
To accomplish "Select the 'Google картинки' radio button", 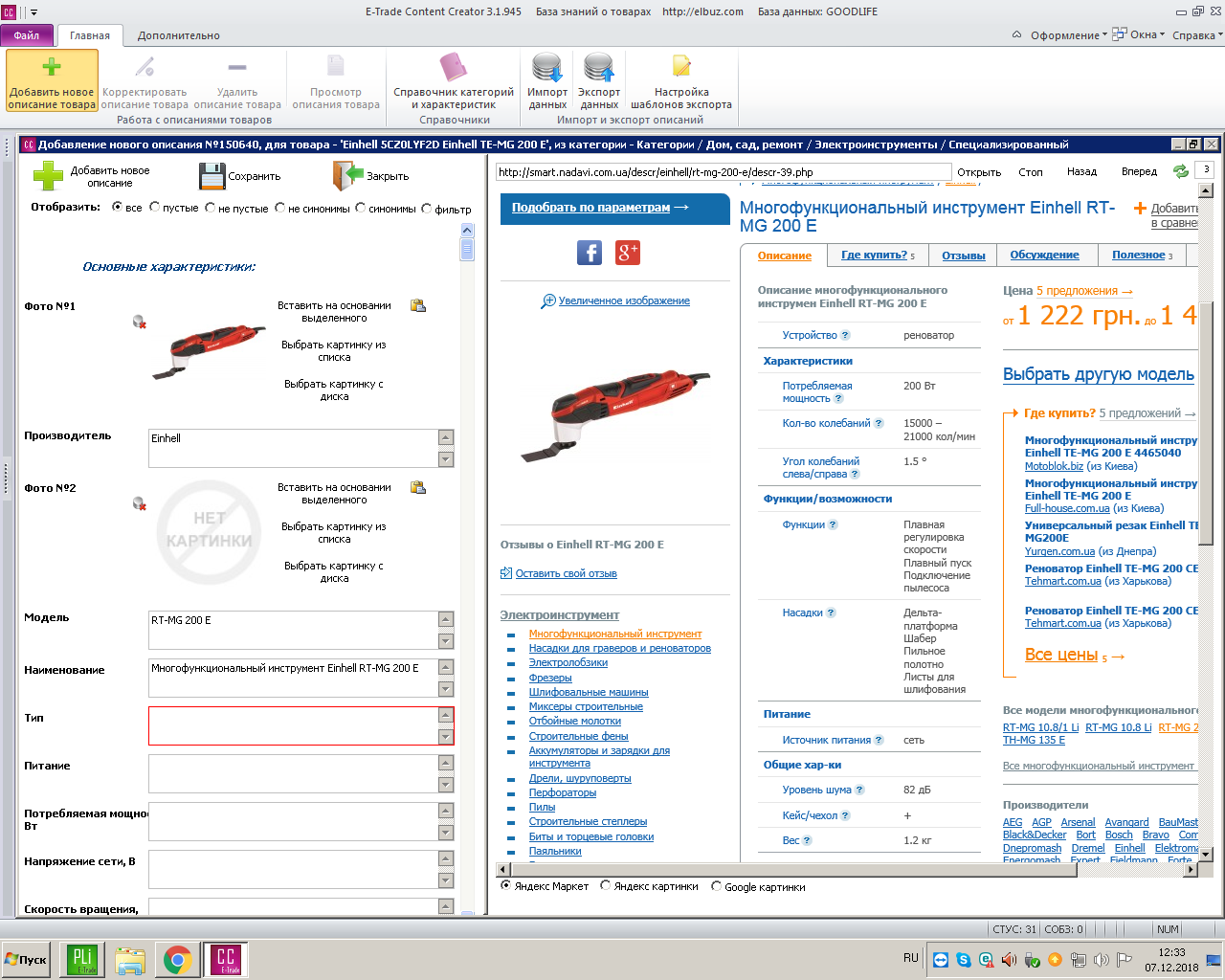I will coord(716,886).
